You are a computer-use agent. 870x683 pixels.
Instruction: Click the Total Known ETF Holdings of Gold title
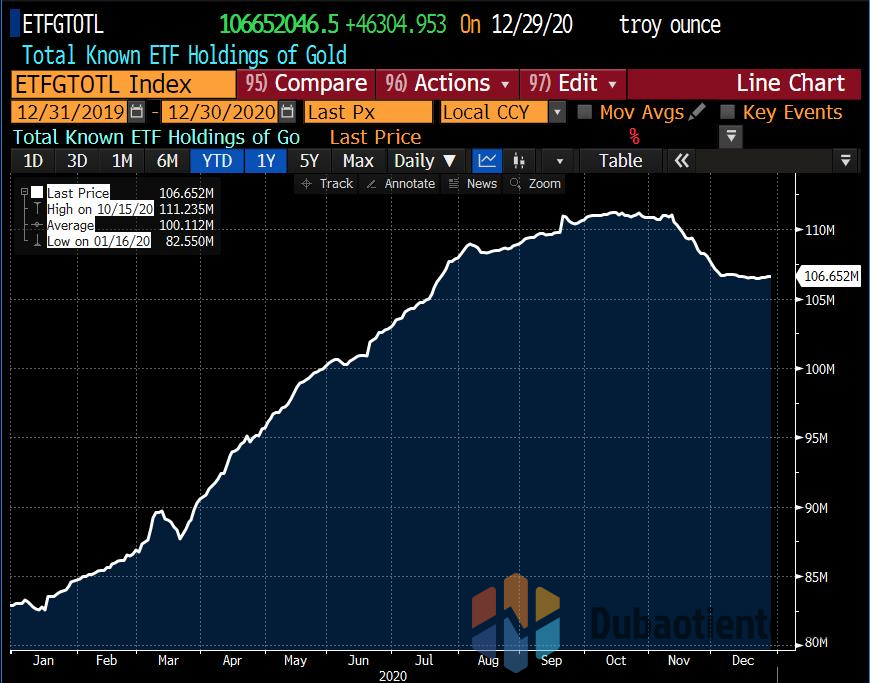pos(184,55)
